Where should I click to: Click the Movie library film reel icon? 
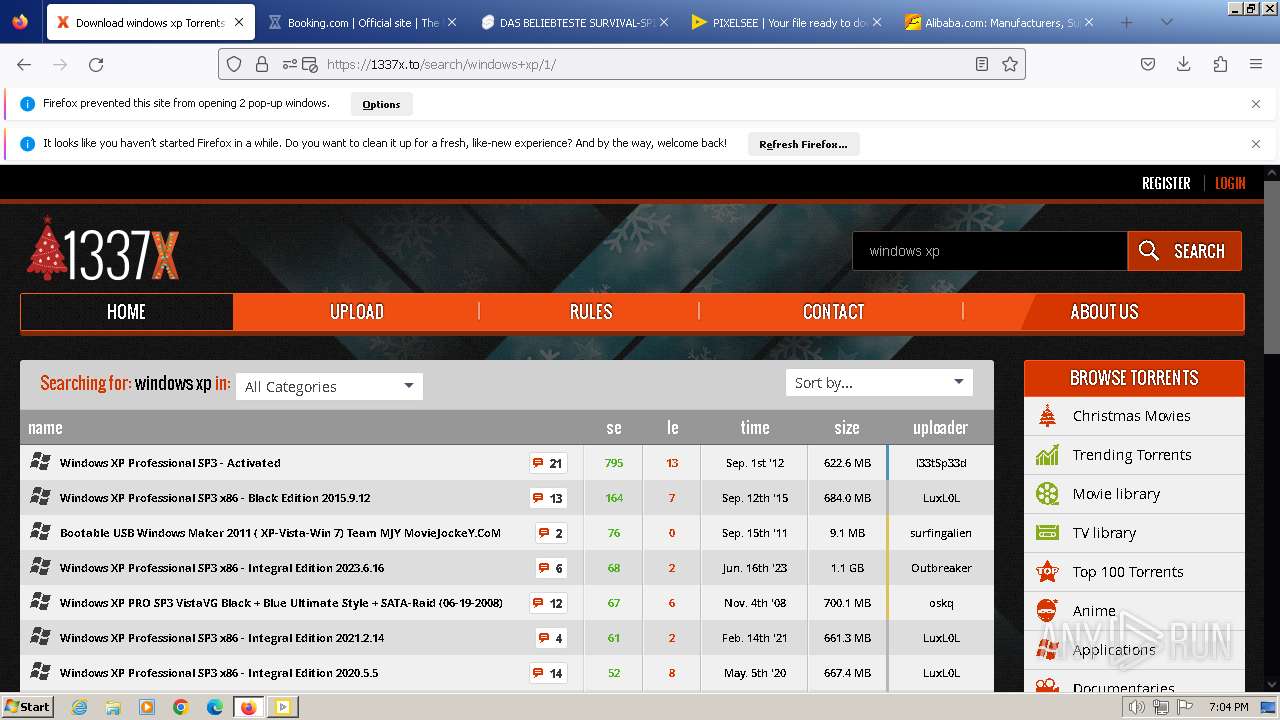pos(1047,494)
